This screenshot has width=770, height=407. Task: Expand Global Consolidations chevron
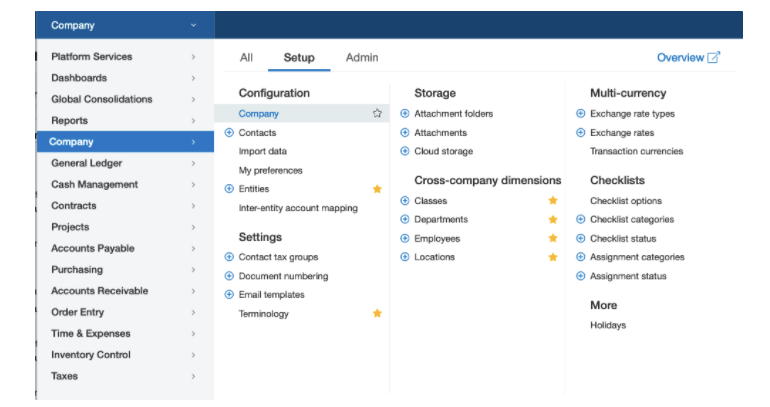click(x=193, y=99)
